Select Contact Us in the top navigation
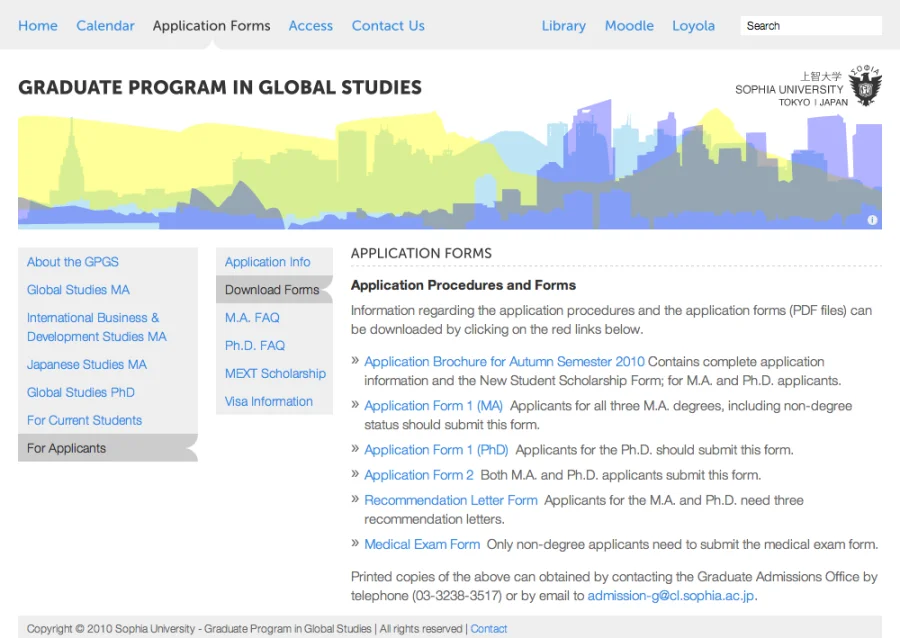The image size is (900, 638). (x=388, y=26)
